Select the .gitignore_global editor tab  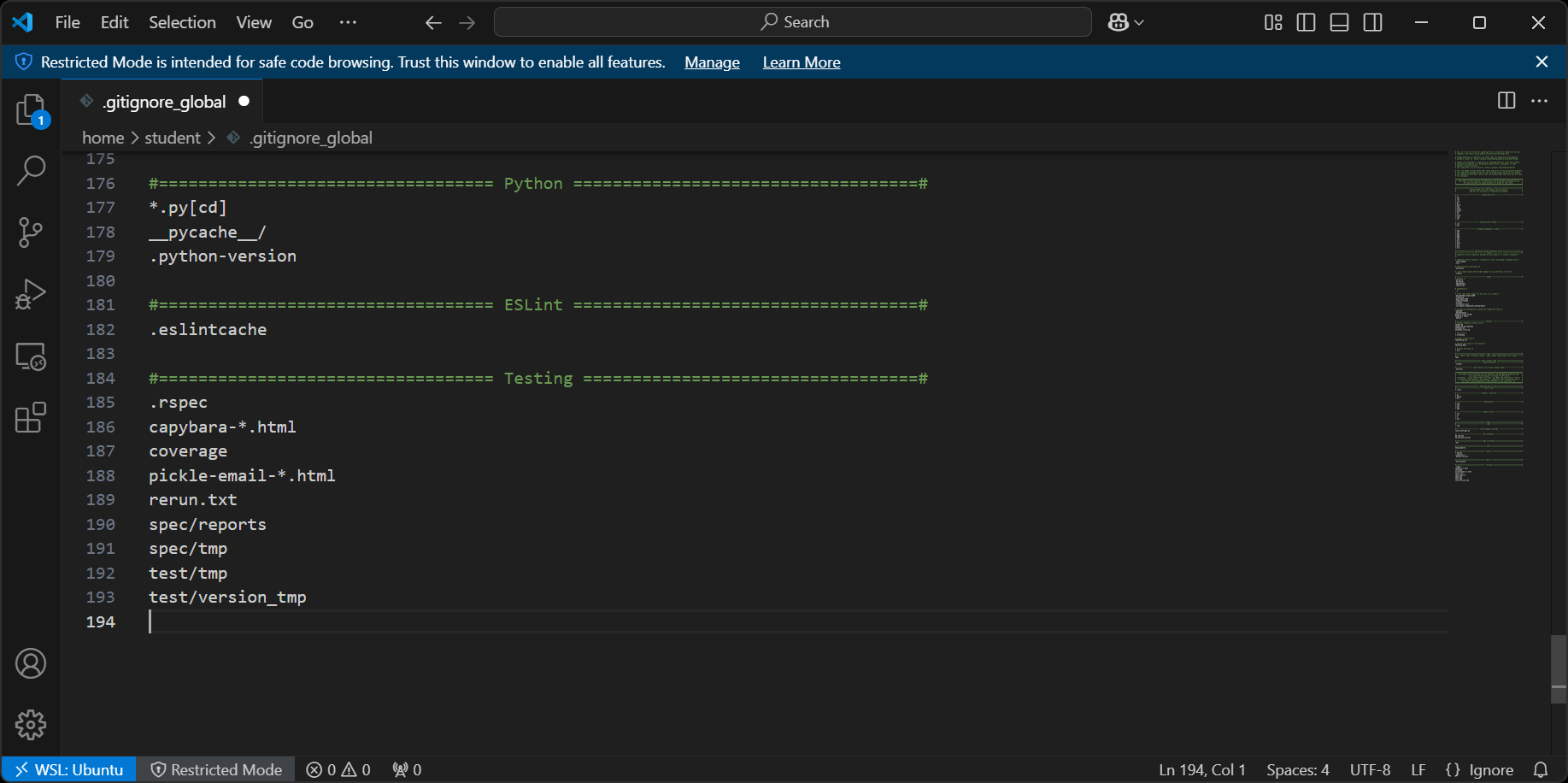[162, 101]
